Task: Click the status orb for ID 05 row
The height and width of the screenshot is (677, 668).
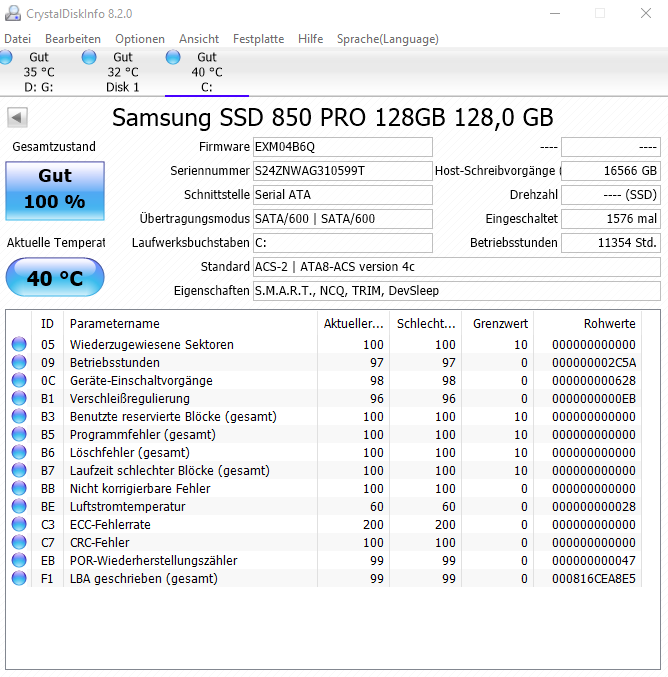Action: click(x=19, y=344)
